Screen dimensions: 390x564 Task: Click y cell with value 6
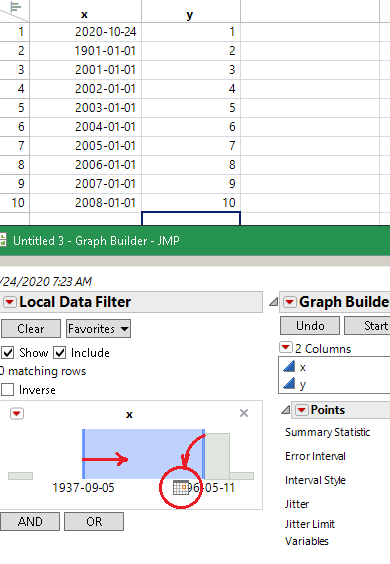click(x=191, y=127)
